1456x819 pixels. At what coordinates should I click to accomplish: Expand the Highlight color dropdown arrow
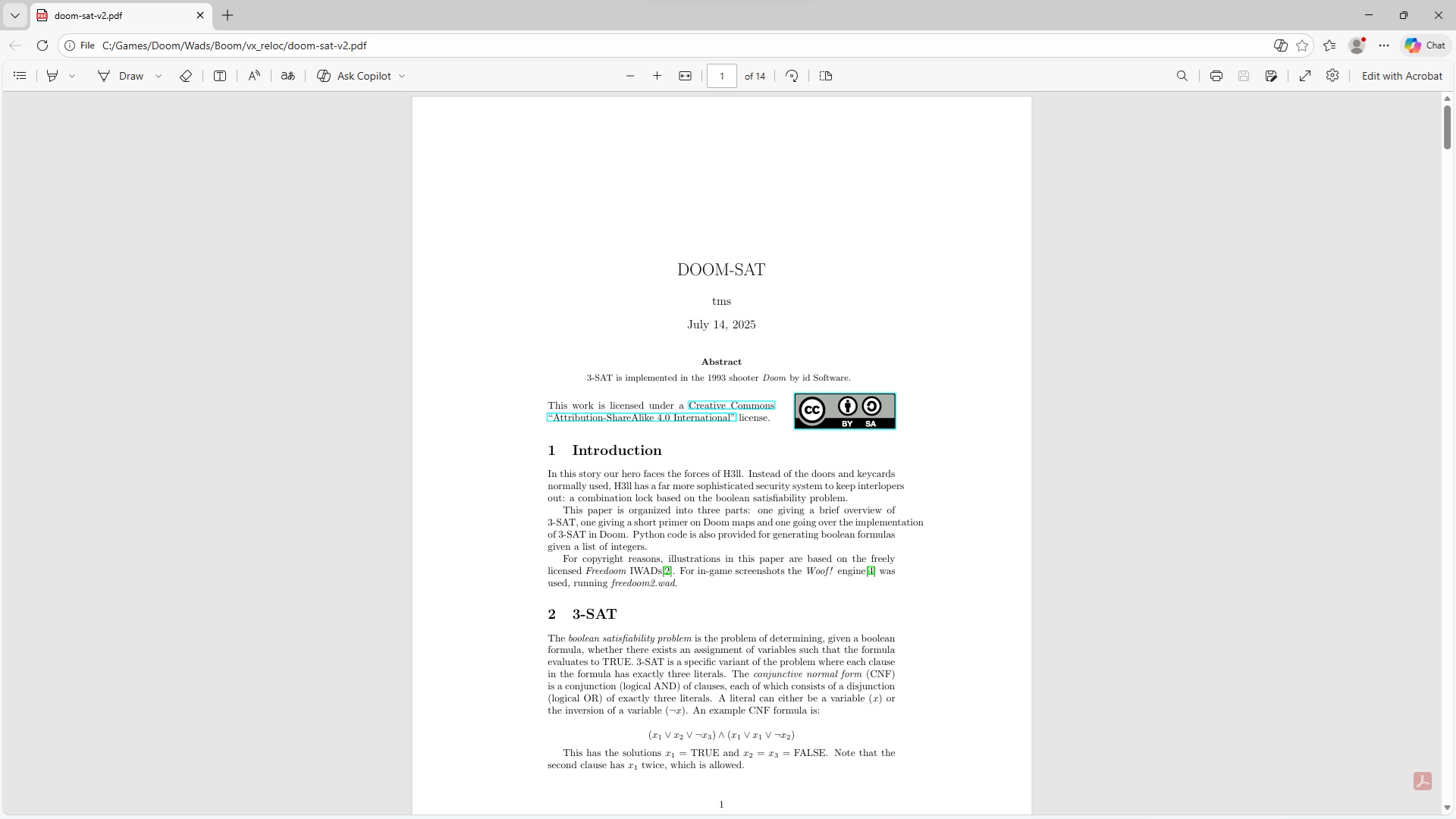(72, 76)
